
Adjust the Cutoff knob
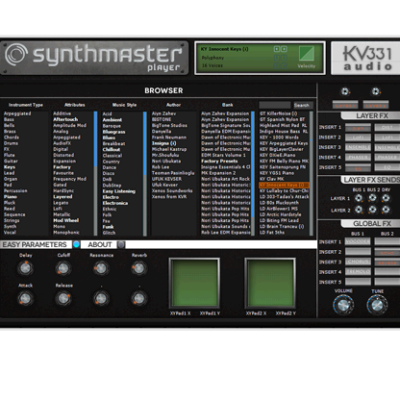click(x=63, y=268)
